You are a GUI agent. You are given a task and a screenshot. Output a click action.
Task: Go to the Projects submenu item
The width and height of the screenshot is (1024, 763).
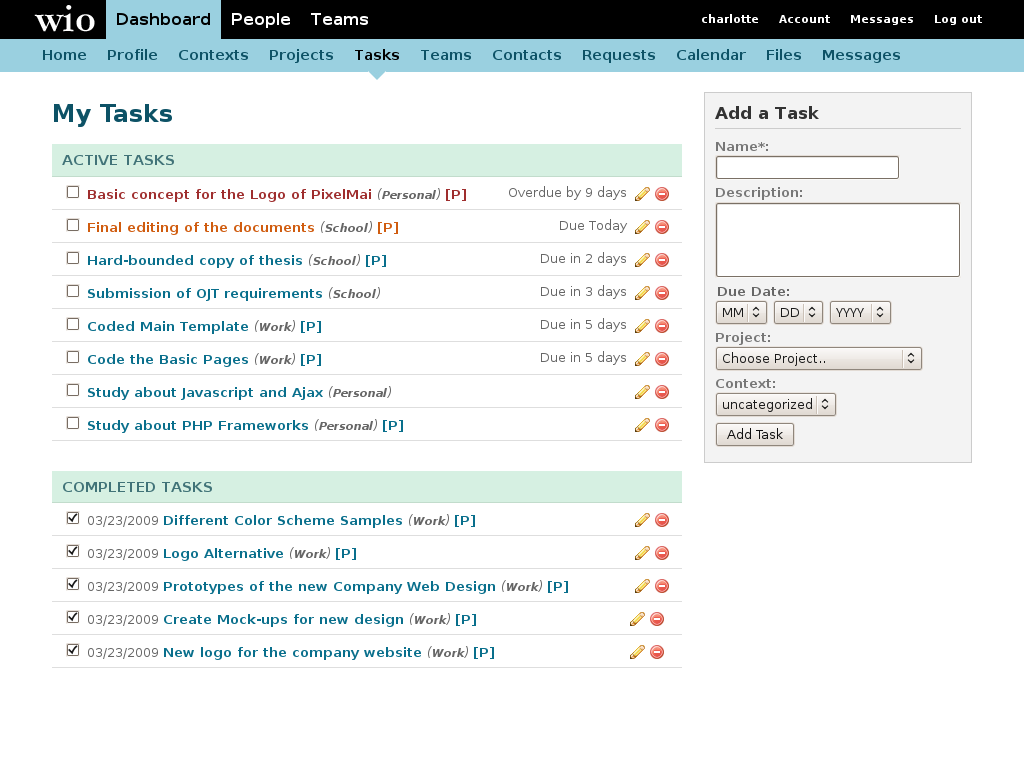(x=301, y=55)
